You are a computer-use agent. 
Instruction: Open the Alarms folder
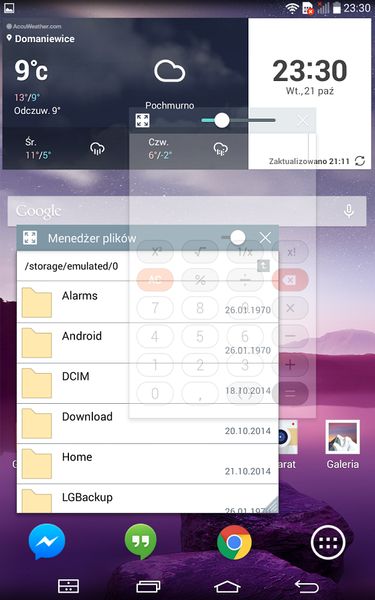148,302
